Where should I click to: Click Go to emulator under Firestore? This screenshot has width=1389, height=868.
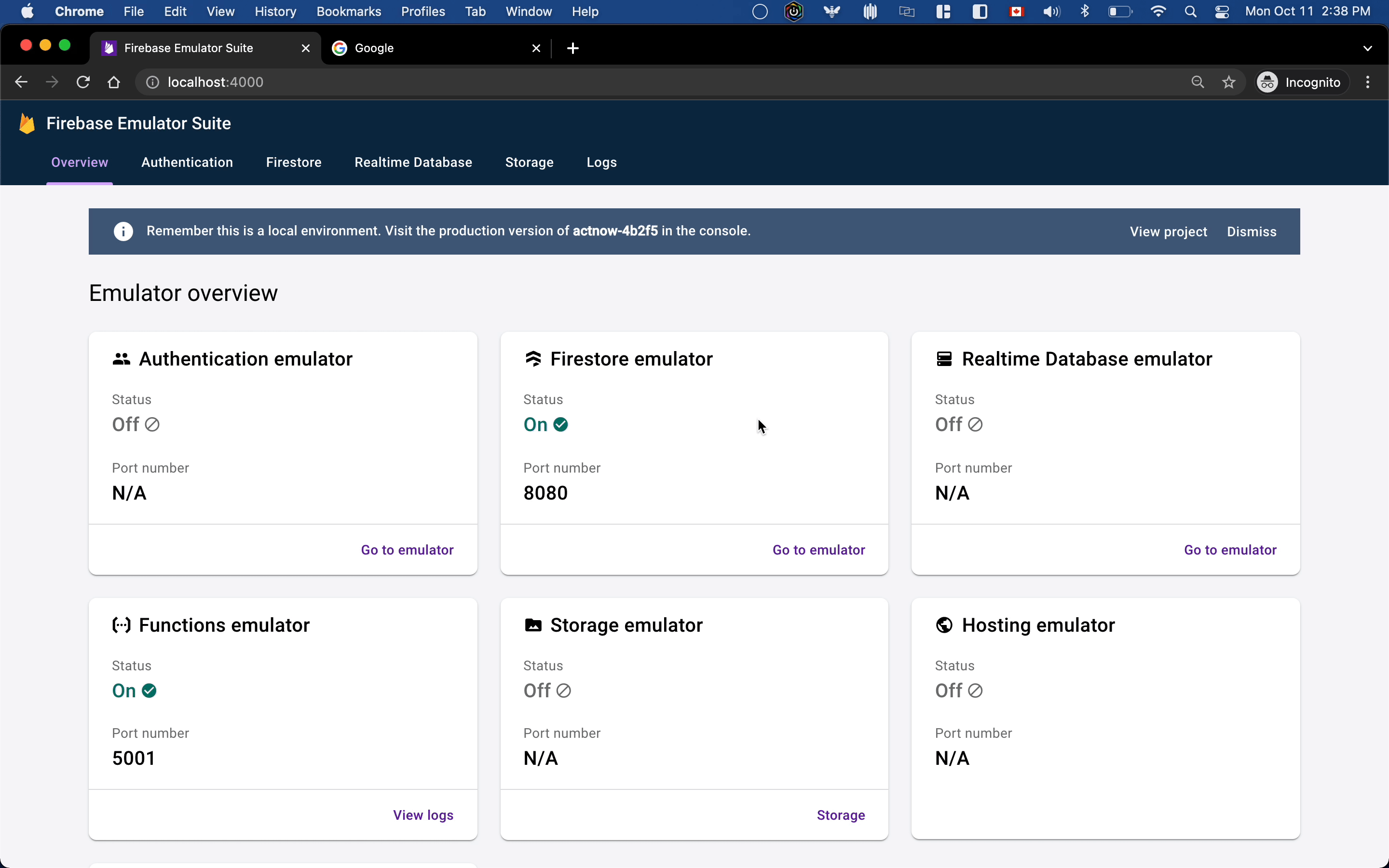coord(818,550)
